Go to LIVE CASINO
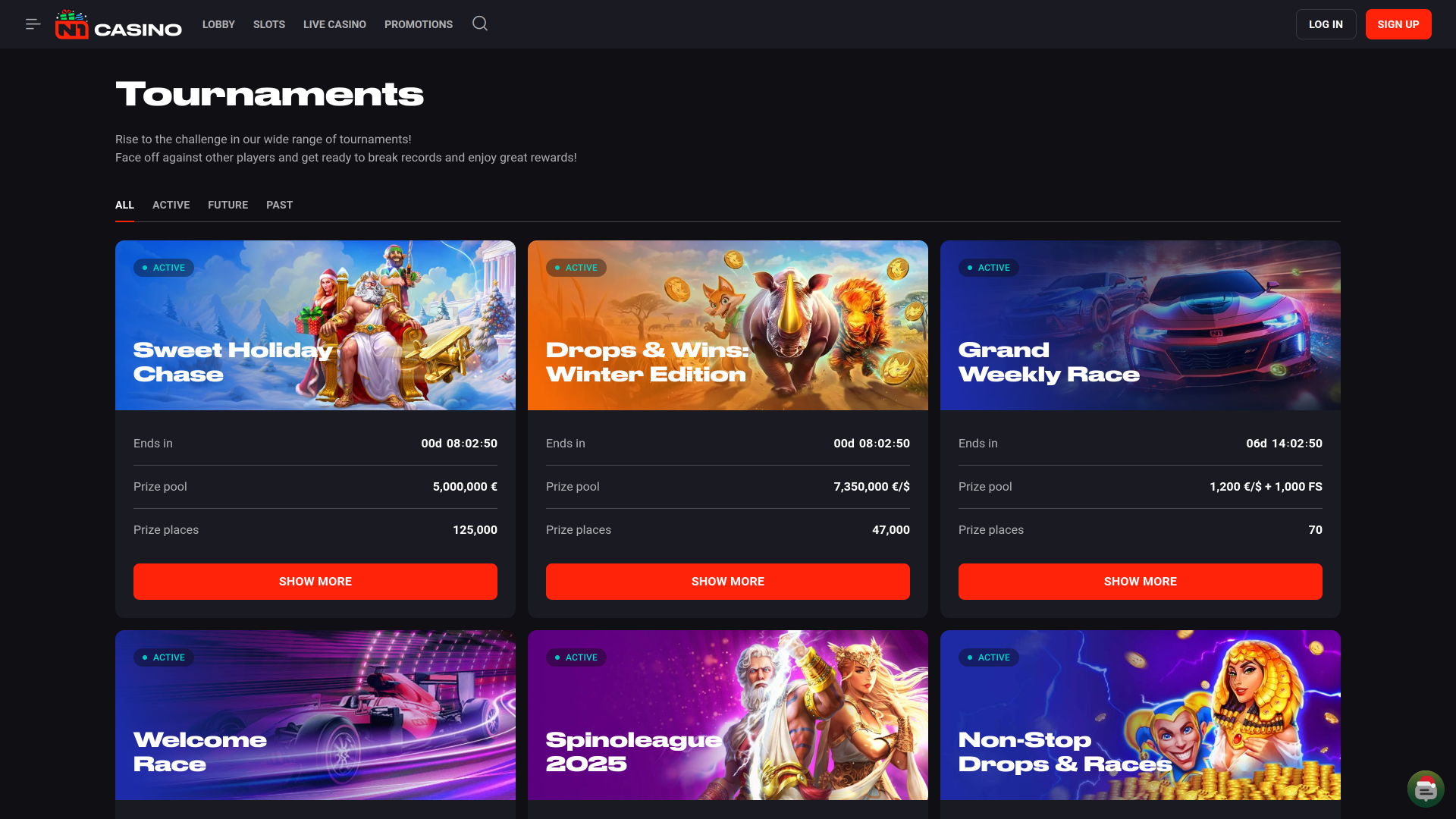The height and width of the screenshot is (819, 1456). 334,24
